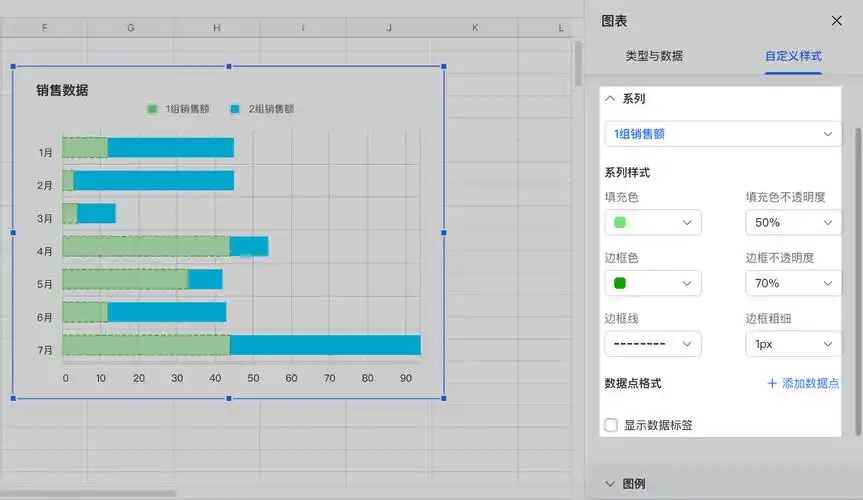Select the blue bar for 2月
The image size is (863, 500).
pyautogui.click(x=154, y=181)
